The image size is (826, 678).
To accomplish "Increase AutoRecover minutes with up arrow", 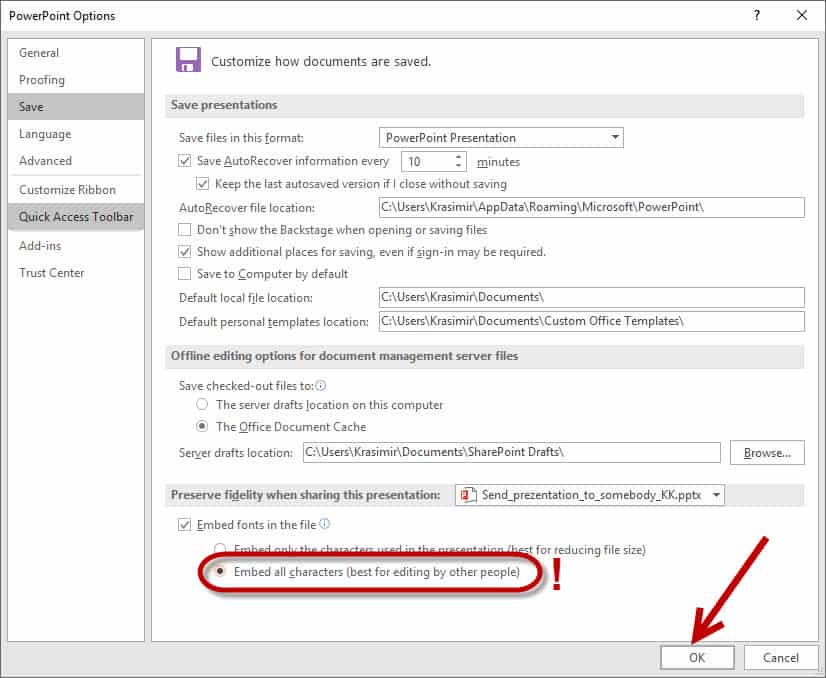I will click(458, 156).
